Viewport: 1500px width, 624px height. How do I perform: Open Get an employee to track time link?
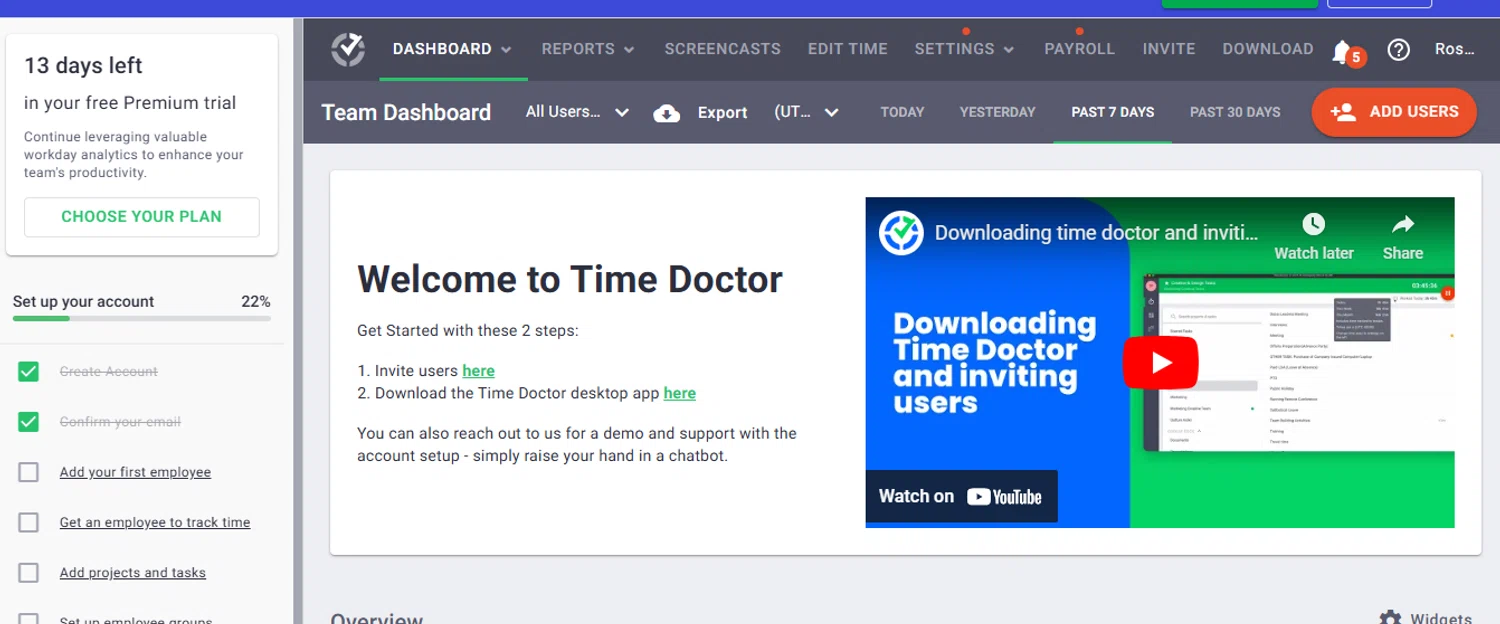[155, 522]
